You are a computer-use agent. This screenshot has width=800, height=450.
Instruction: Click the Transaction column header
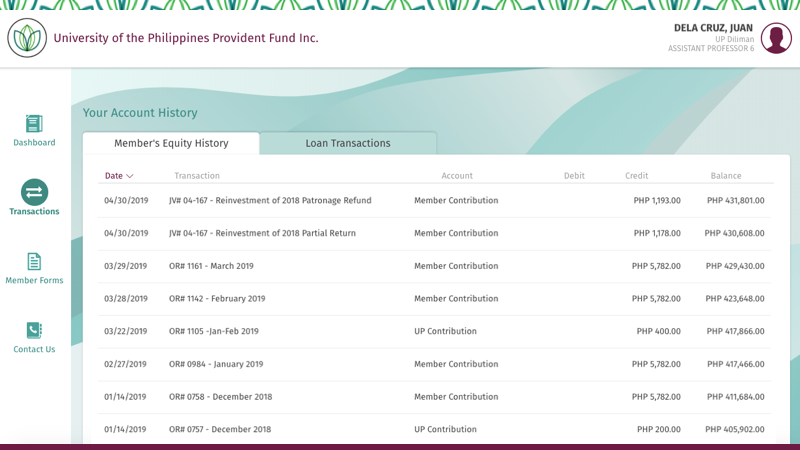coord(197,176)
